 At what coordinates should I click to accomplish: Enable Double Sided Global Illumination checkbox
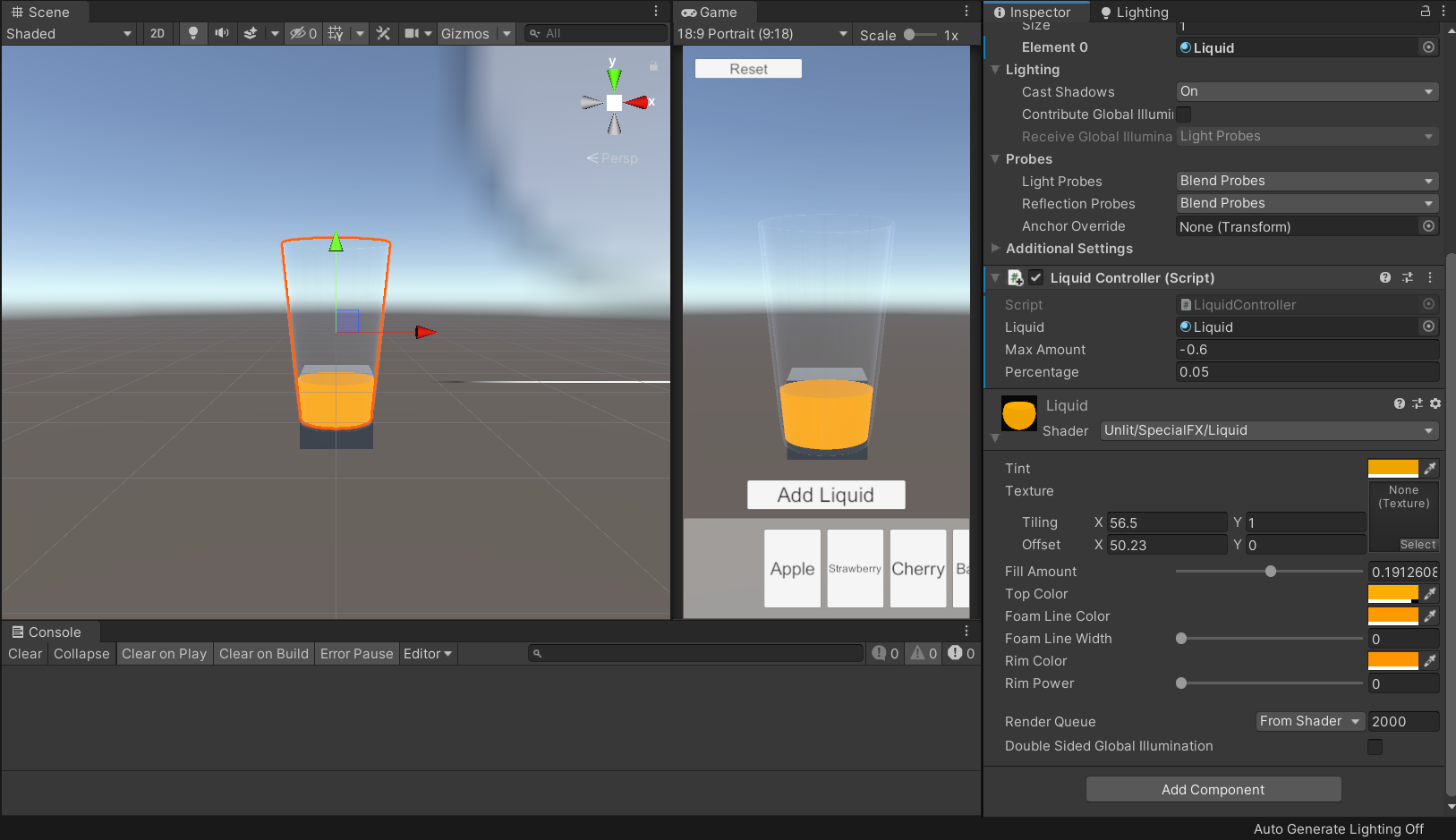pos(1375,746)
